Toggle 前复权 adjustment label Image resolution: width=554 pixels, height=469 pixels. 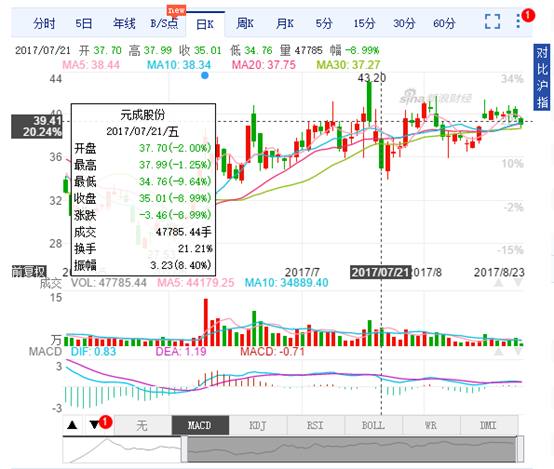(29, 271)
